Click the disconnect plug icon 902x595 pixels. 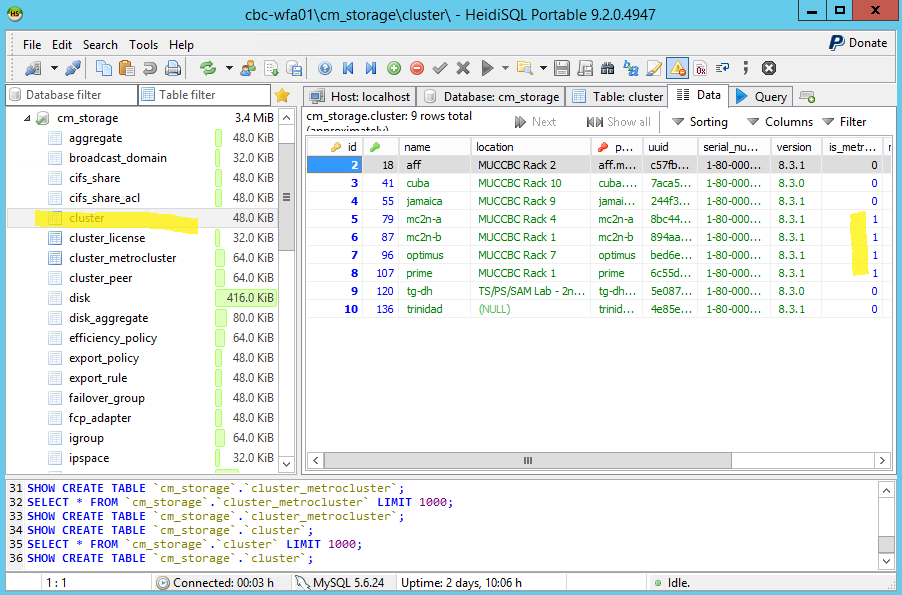pyautogui.click(x=73, y=68)
